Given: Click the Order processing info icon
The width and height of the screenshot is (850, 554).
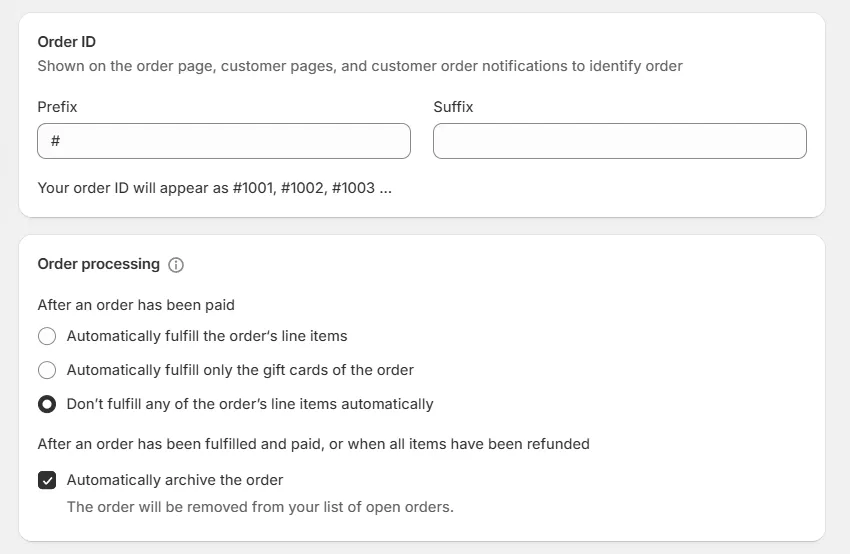Looking at the screenshot, I should [176, 265].
